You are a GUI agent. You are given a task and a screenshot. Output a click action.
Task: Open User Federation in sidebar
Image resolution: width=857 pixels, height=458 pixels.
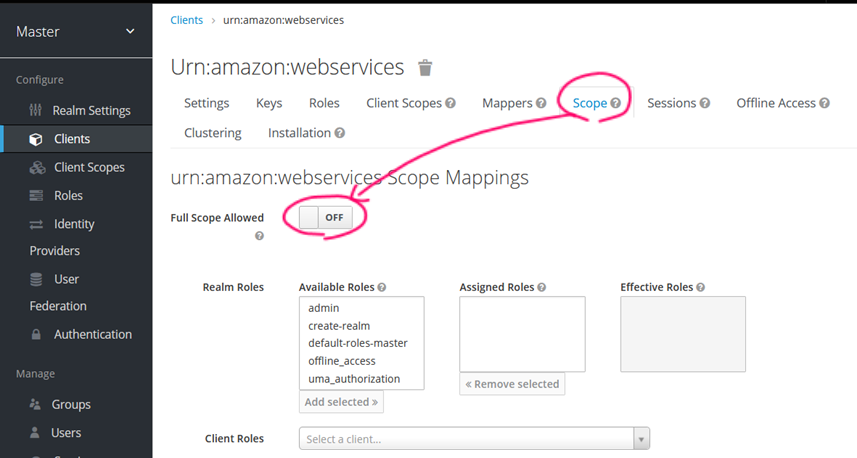(58, 292)
